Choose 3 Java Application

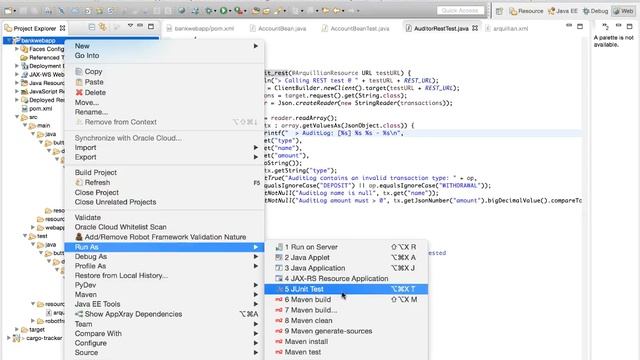coord(346,268)
